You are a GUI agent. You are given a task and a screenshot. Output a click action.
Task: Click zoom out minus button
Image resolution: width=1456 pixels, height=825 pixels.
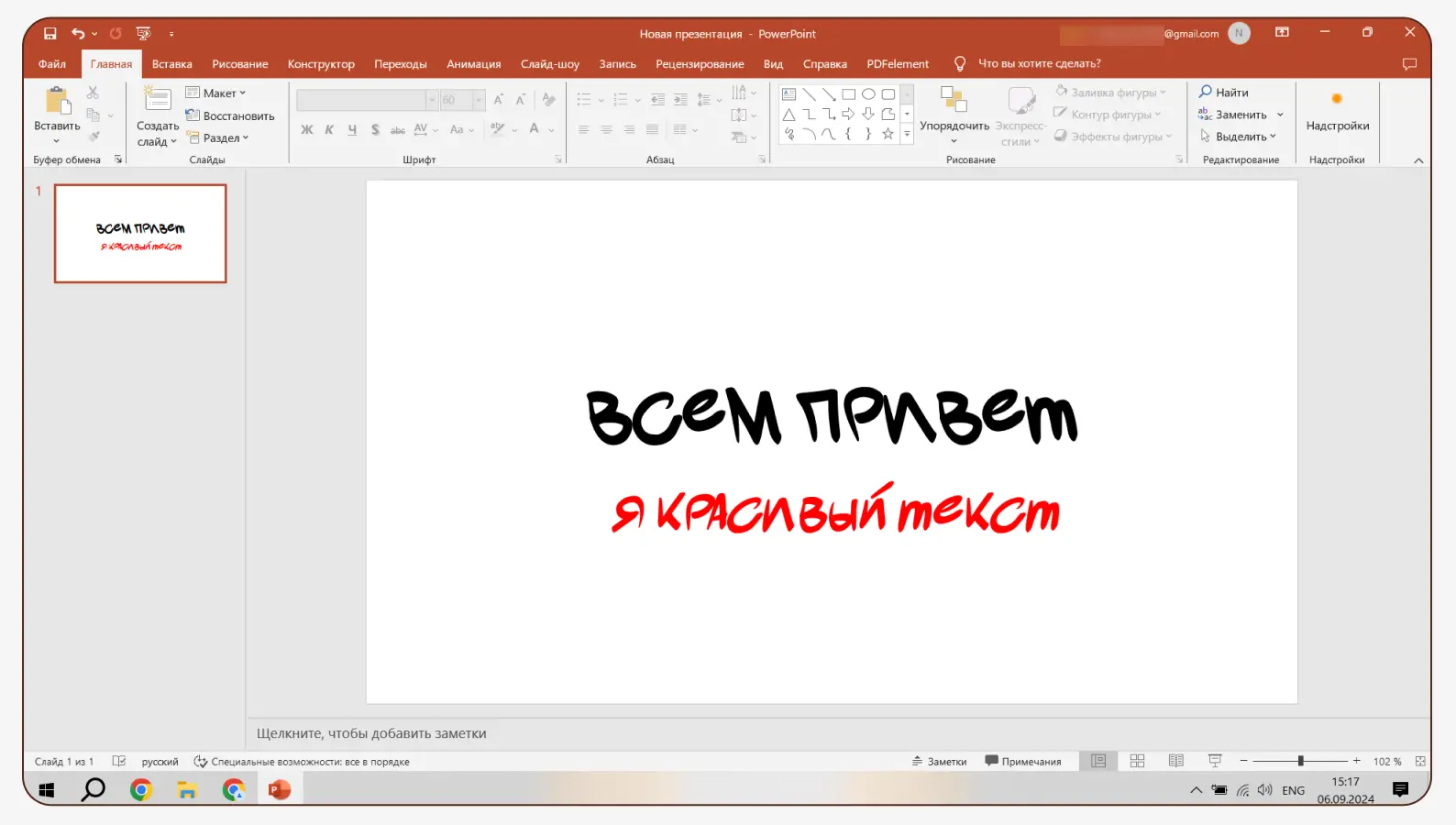(1243, 761)
